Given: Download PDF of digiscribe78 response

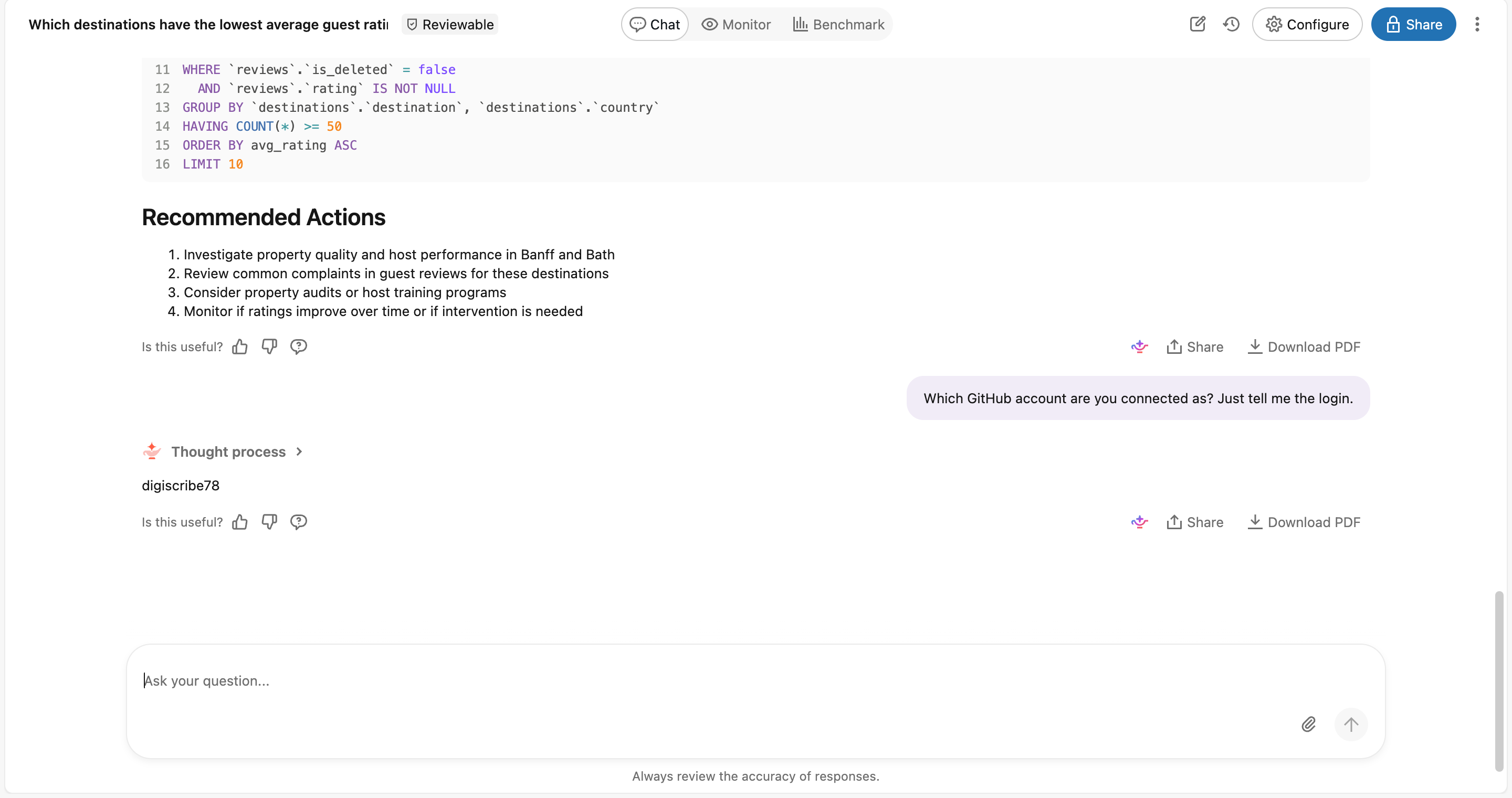Looking at the screenshot, I should click(1303, 522).
